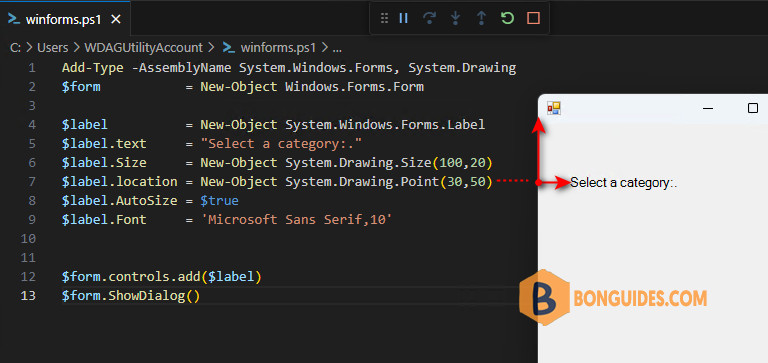Viewport: 768px width, 363px height.
Task: Select the winforms.ps1 editor tab
Action: pos(65,19)
